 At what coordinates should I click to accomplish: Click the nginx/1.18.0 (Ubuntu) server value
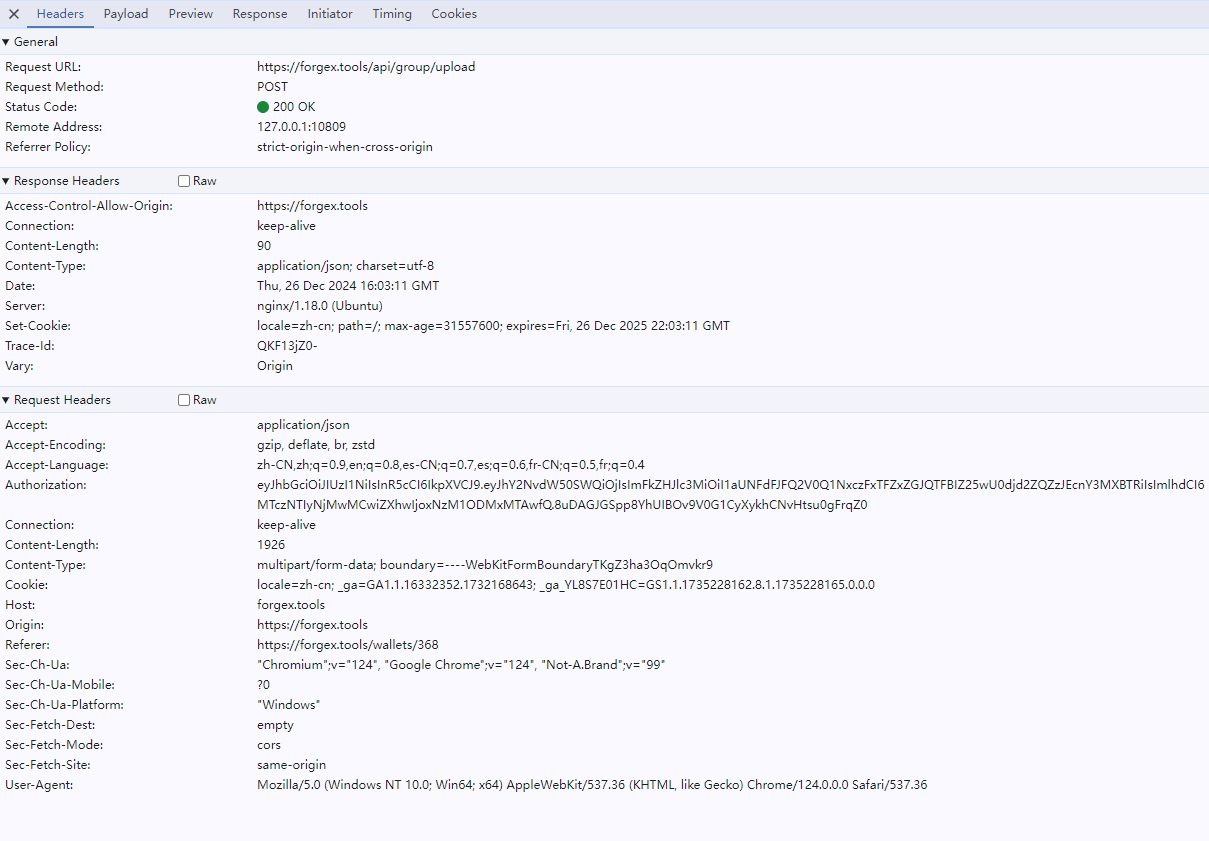320,306
